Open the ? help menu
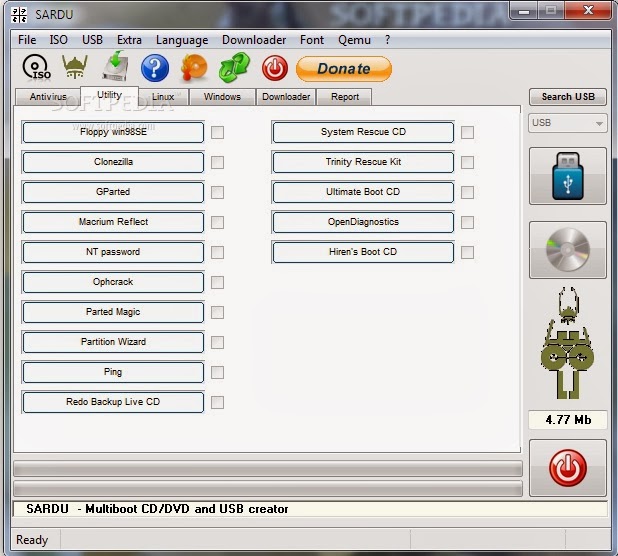The image size is (618, 556). pos(387,40)
